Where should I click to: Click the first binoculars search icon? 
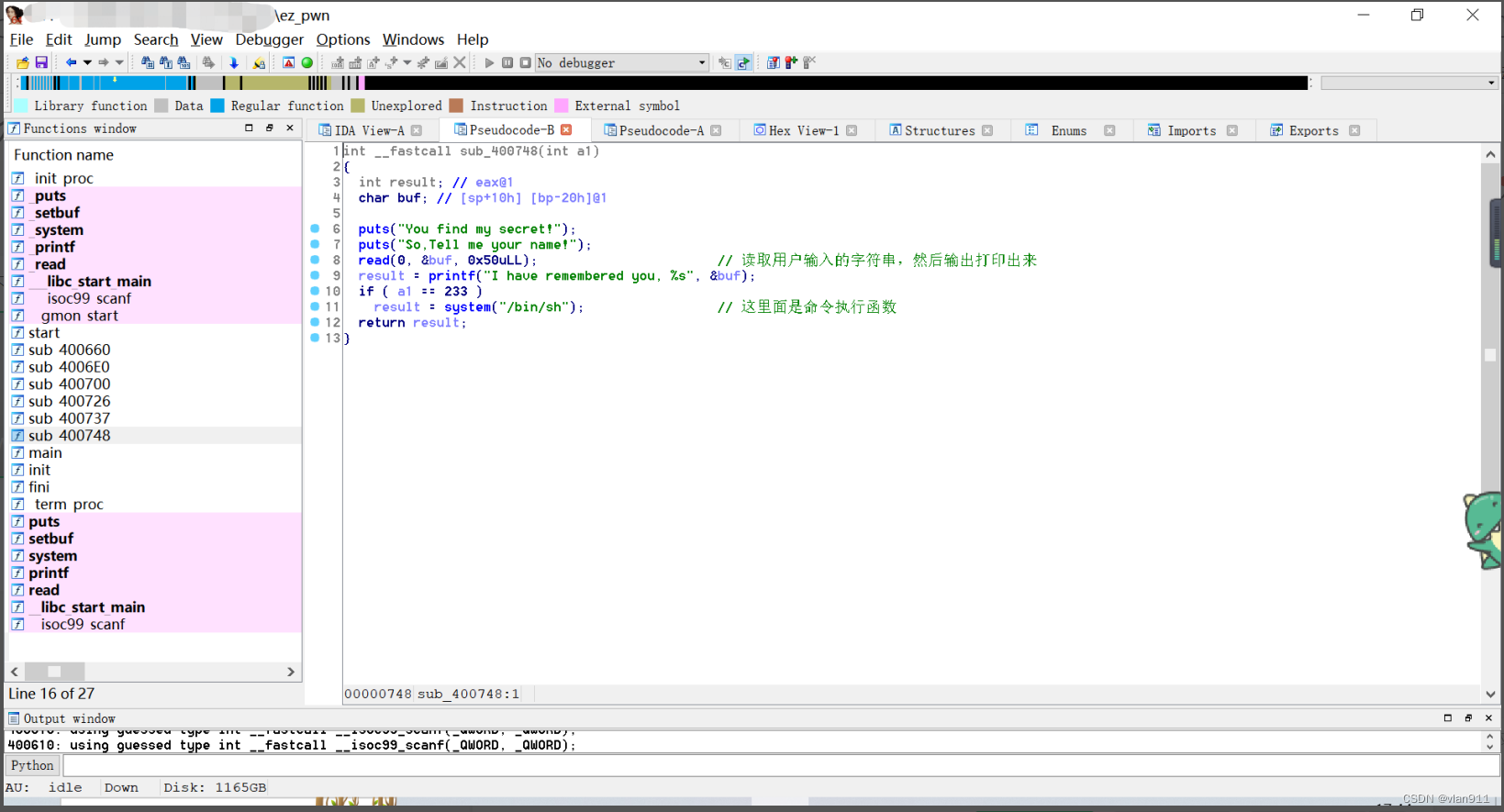point(148,62)
